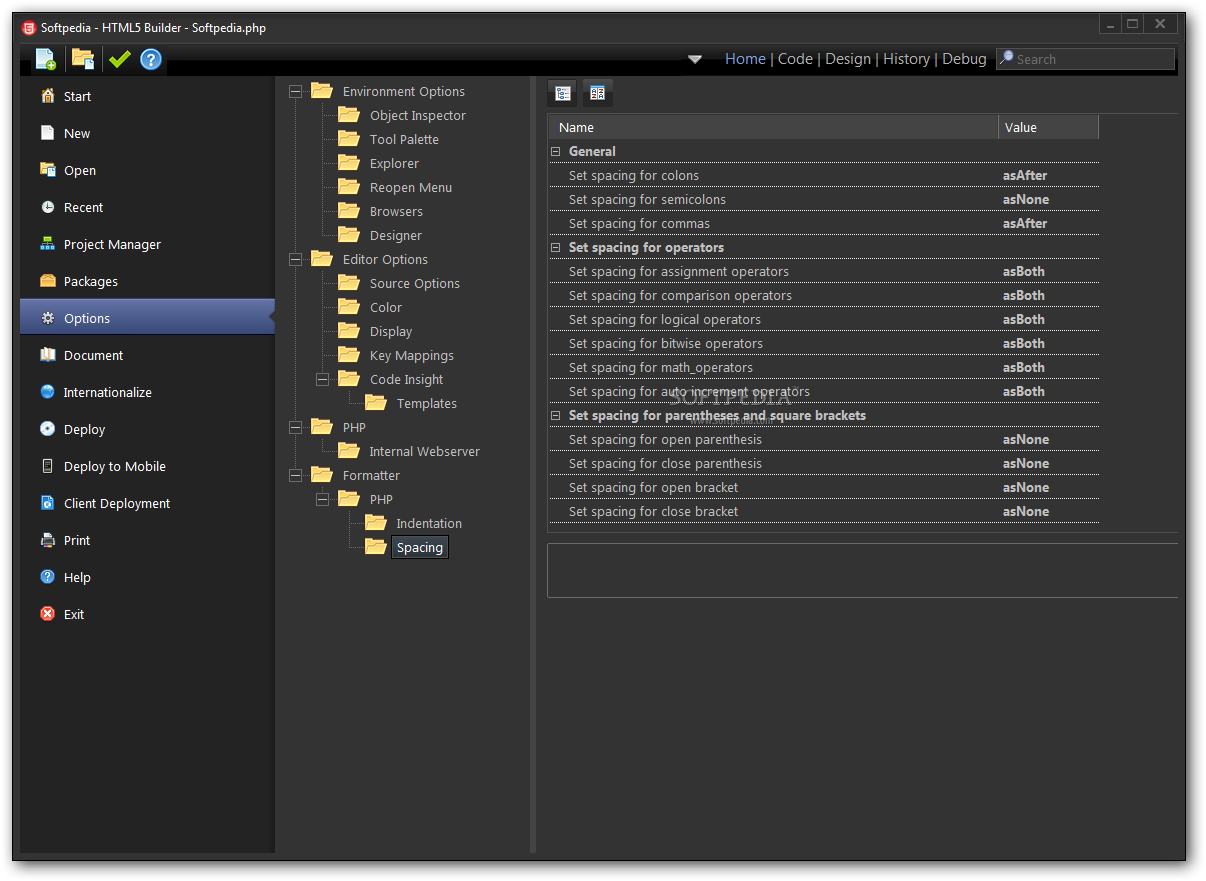Collapse the Set spacing for operators group
Viewport: 1206px width, 881px height.
pyautogui.click(x=555, y=248)
